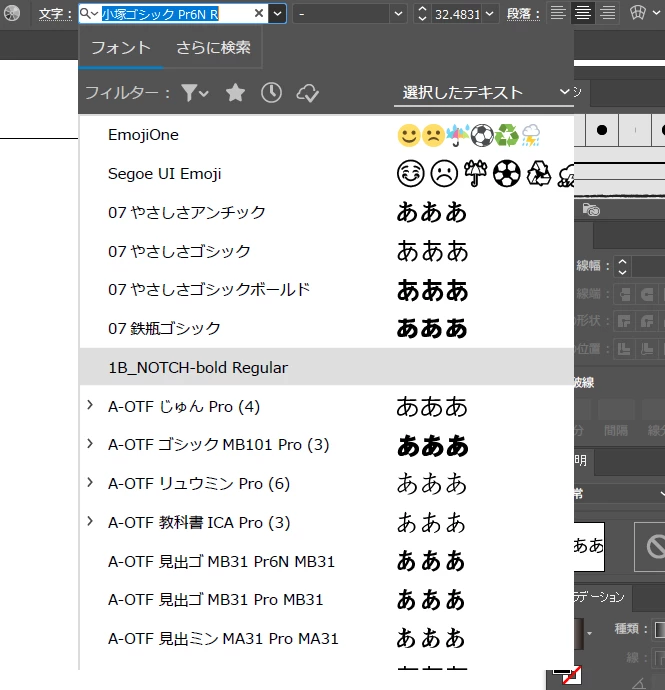The width and height of the screenshot is (665, 690).
Task: Align paragraph text left
Action: (558, 12)
